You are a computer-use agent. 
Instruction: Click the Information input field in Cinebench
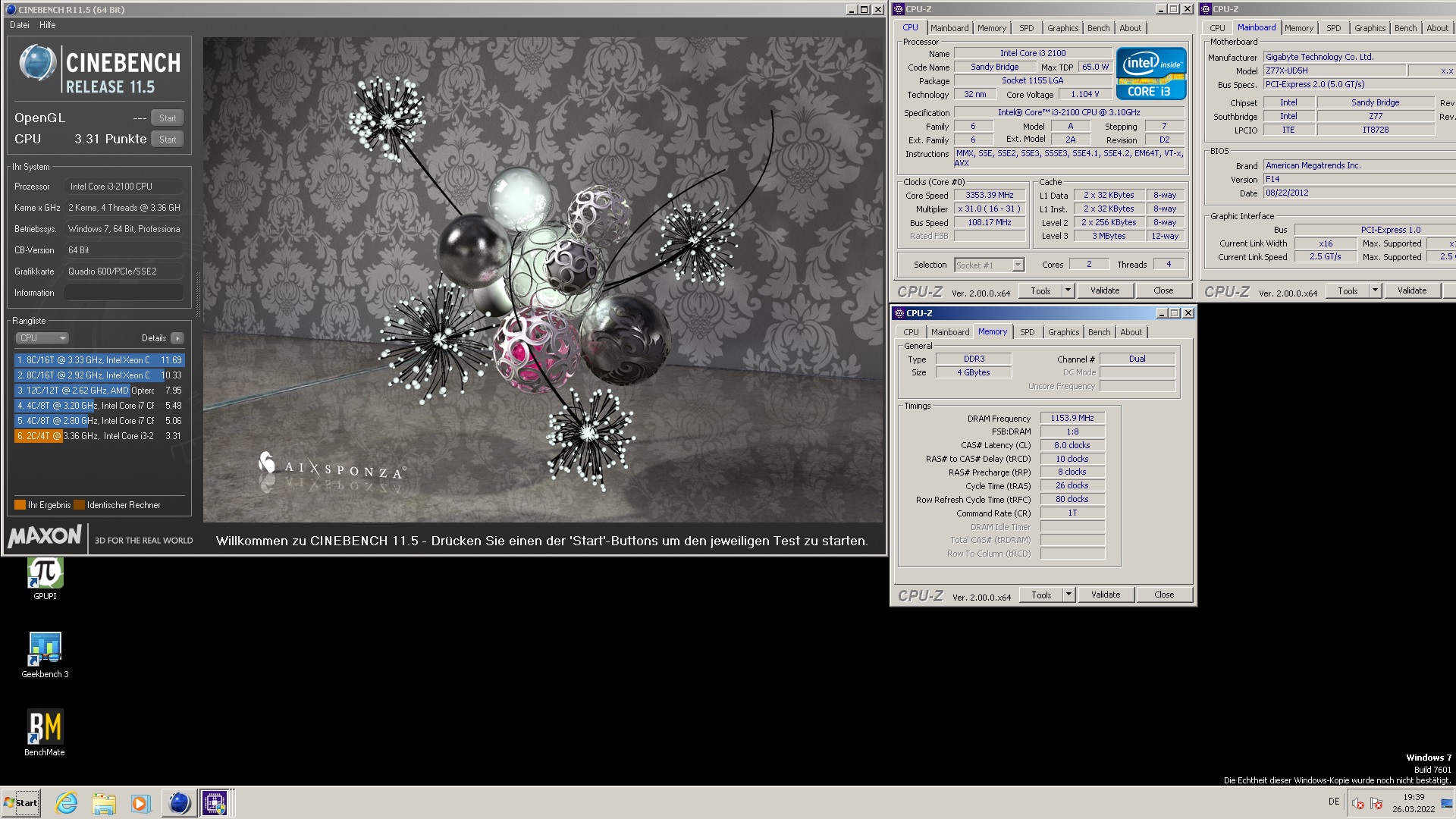pyautogui.click(x=124, y=293)
